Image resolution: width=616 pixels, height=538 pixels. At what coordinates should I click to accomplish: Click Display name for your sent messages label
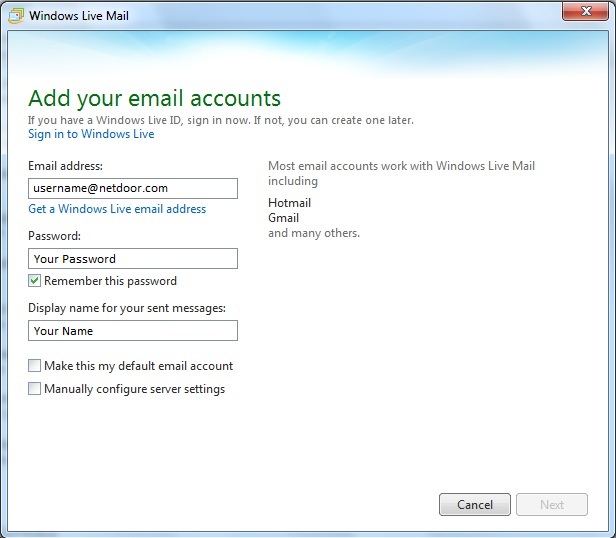tap(127, 308)
